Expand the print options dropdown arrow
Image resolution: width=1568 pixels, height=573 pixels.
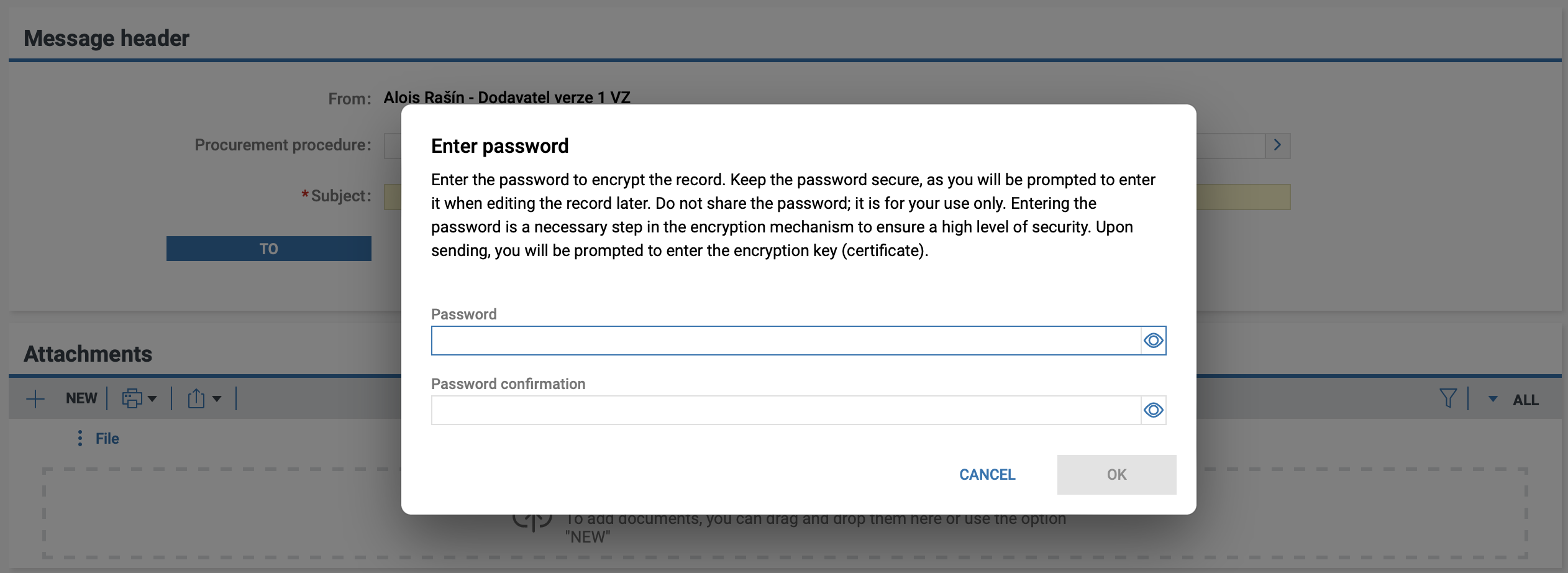152,399
